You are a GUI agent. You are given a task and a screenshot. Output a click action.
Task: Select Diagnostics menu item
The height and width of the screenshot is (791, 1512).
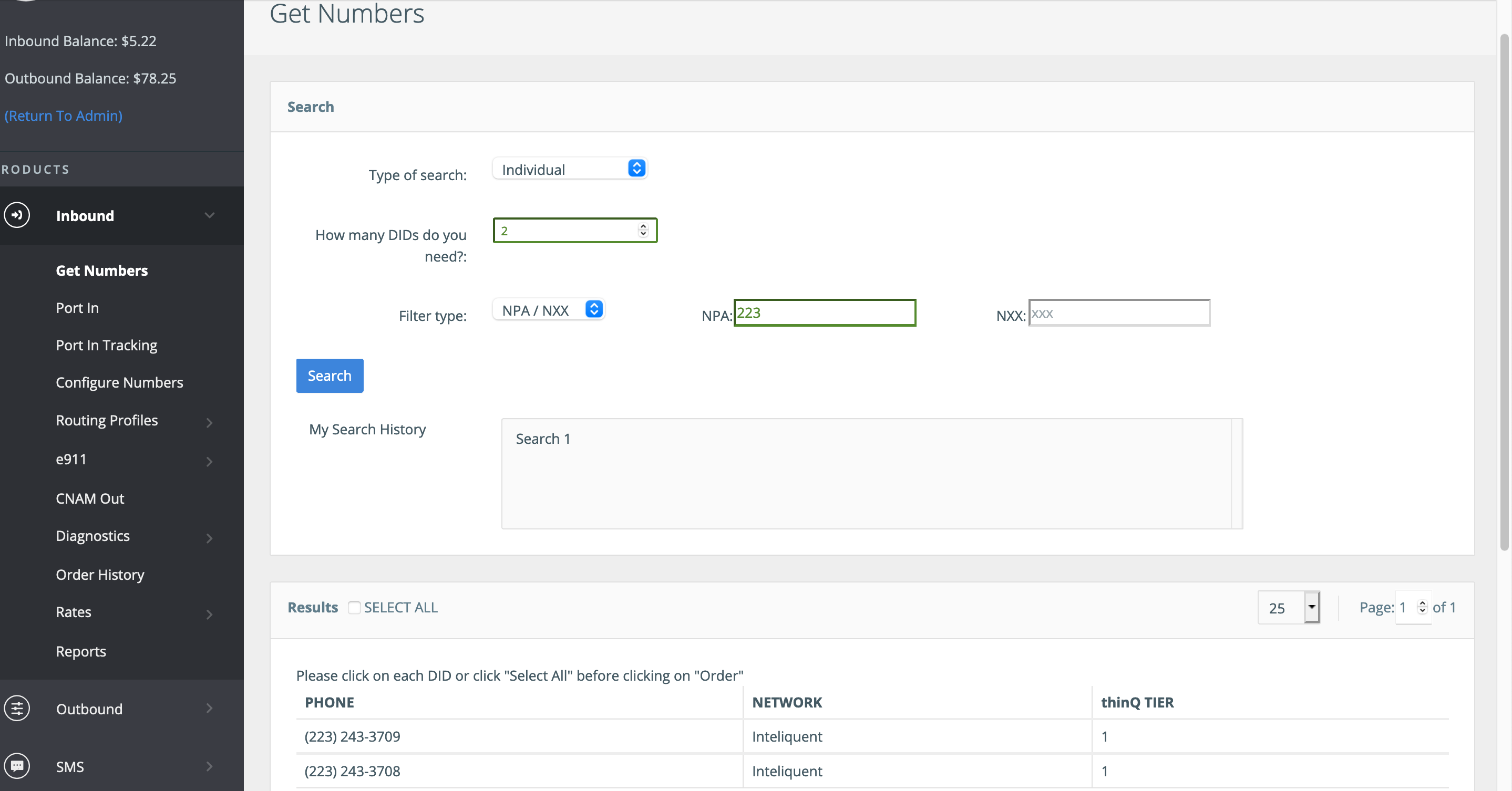(x=92, y=536)
